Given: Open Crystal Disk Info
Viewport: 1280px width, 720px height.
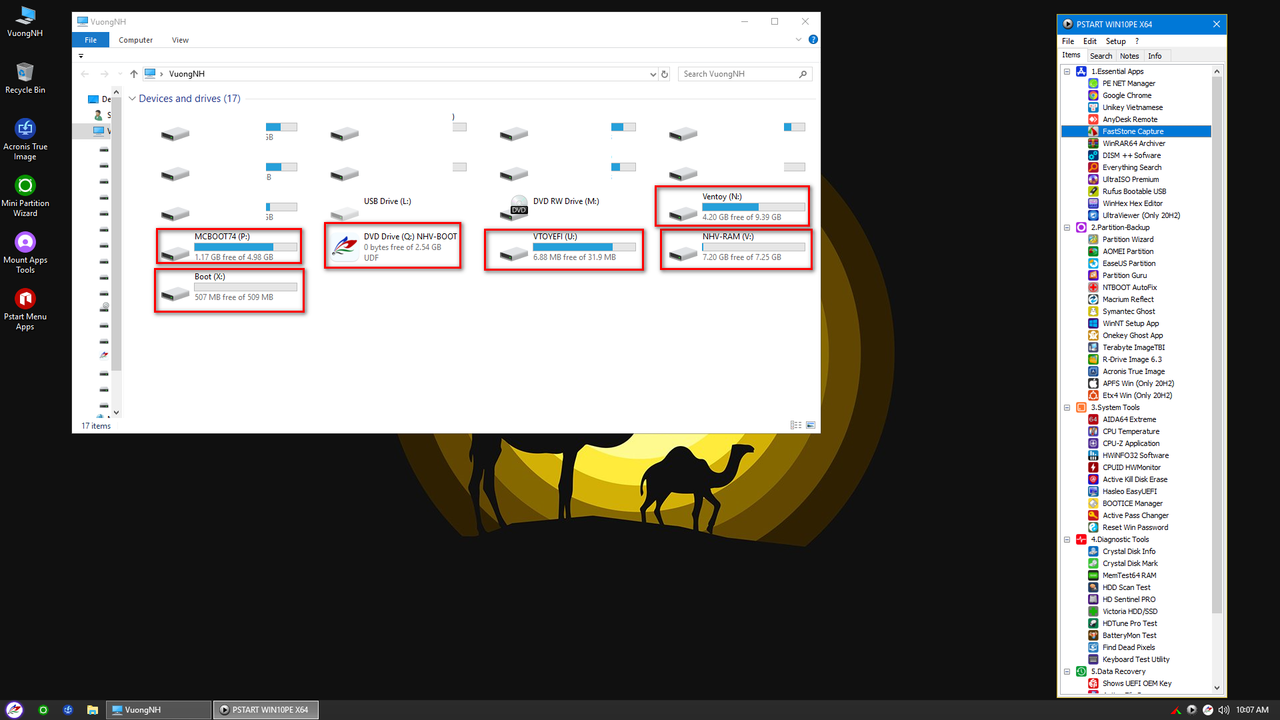Looking at the screenshot, I should tap(1129, 551).
